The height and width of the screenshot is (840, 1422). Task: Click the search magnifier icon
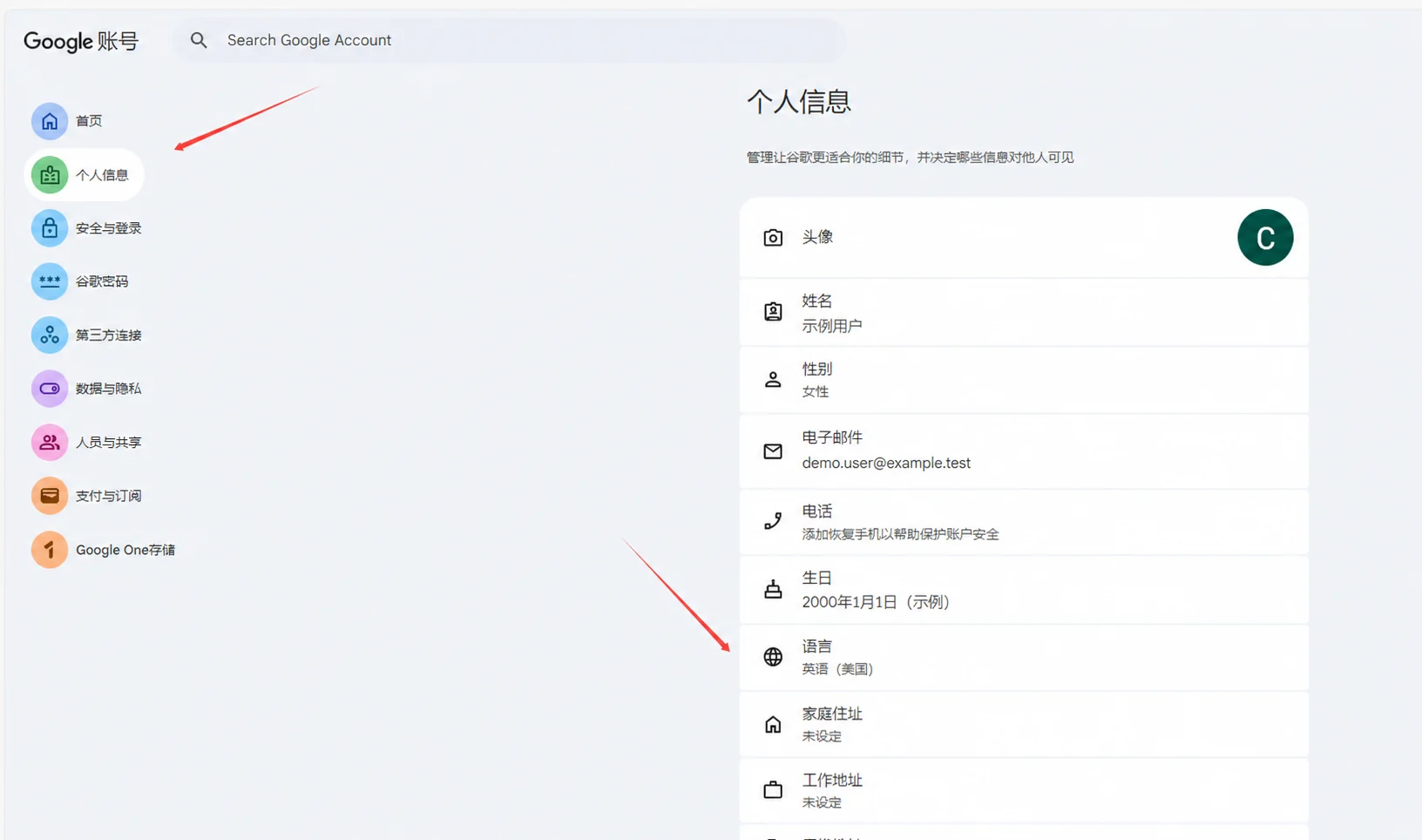[199, 40]
